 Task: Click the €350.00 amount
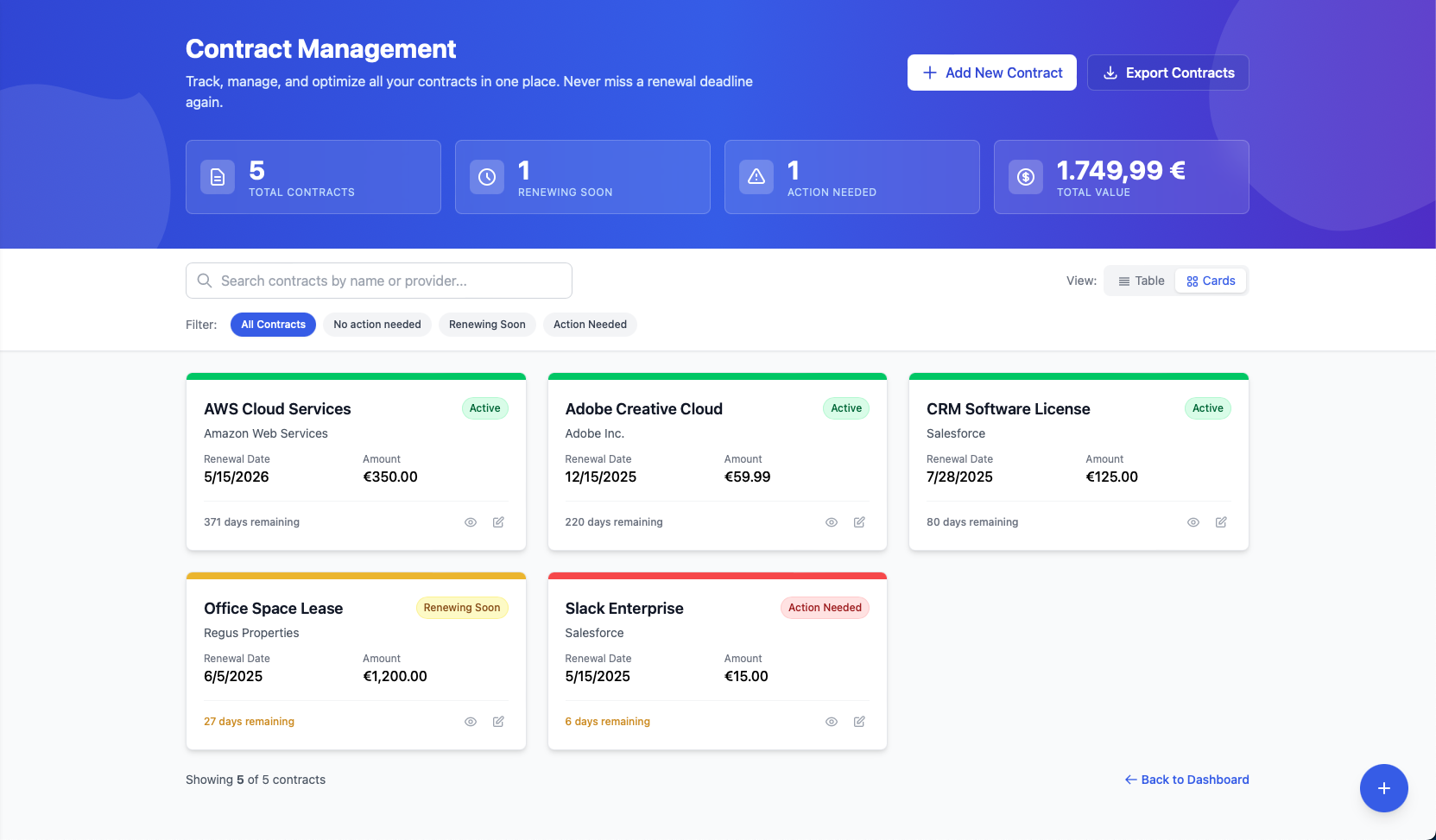click(390, 477)
